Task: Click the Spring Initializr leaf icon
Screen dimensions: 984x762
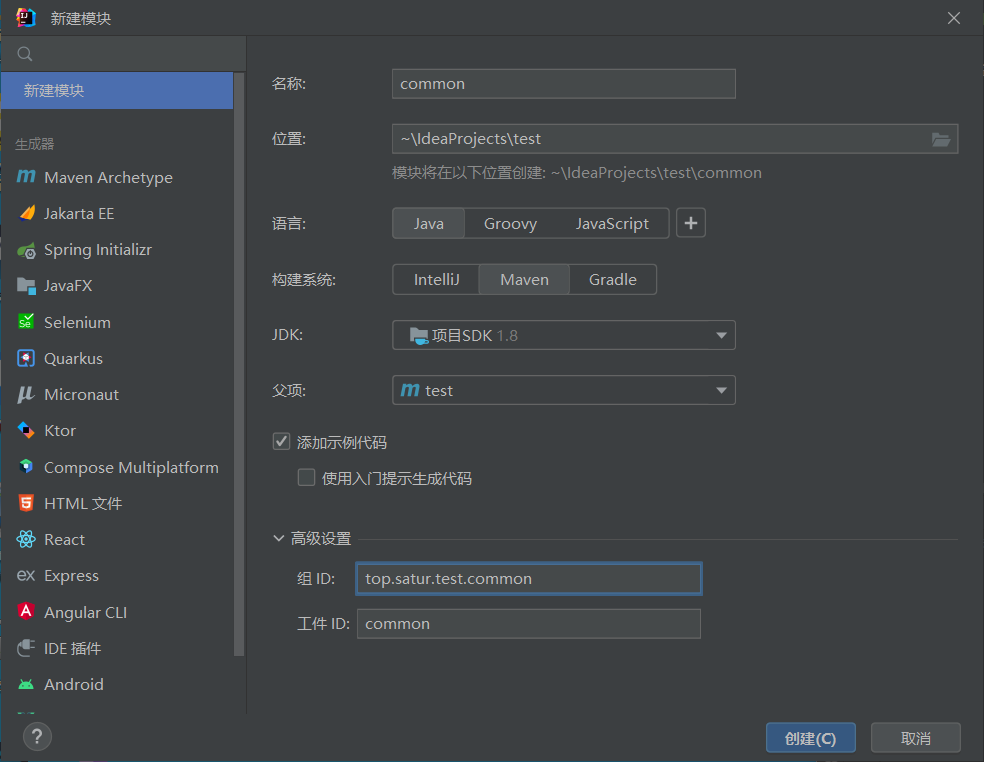Action: pos(26,250)
